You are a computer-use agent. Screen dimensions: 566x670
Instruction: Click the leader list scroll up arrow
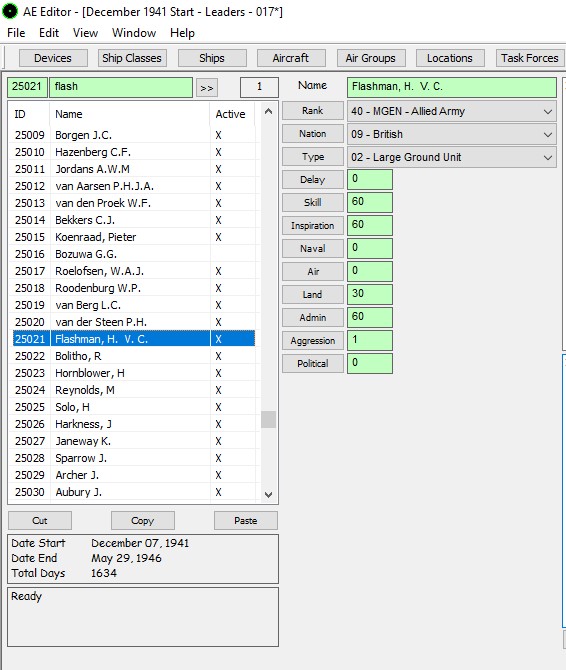268,112
